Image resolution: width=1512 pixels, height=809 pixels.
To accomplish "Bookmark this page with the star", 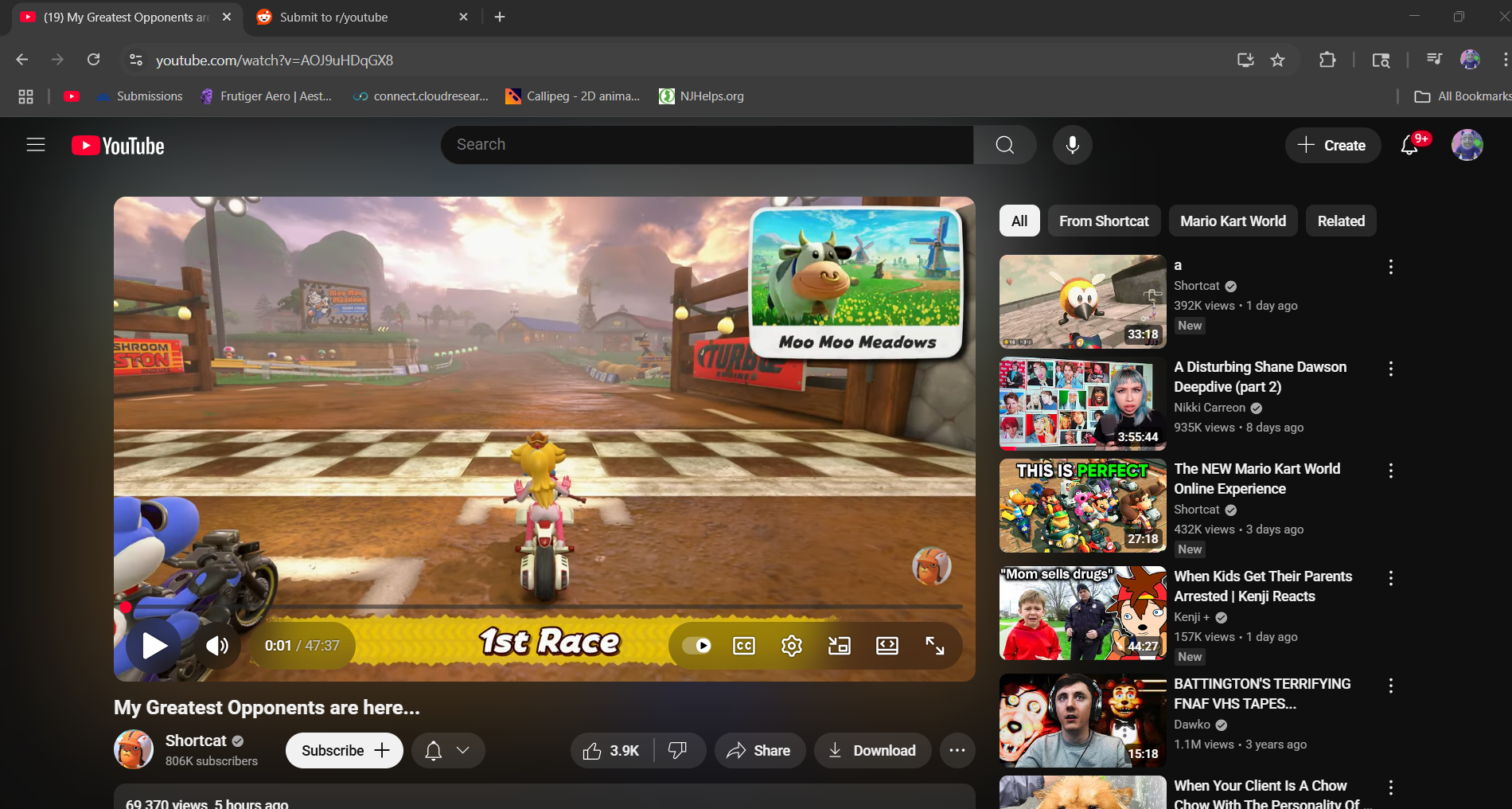I will point(1277,60).
